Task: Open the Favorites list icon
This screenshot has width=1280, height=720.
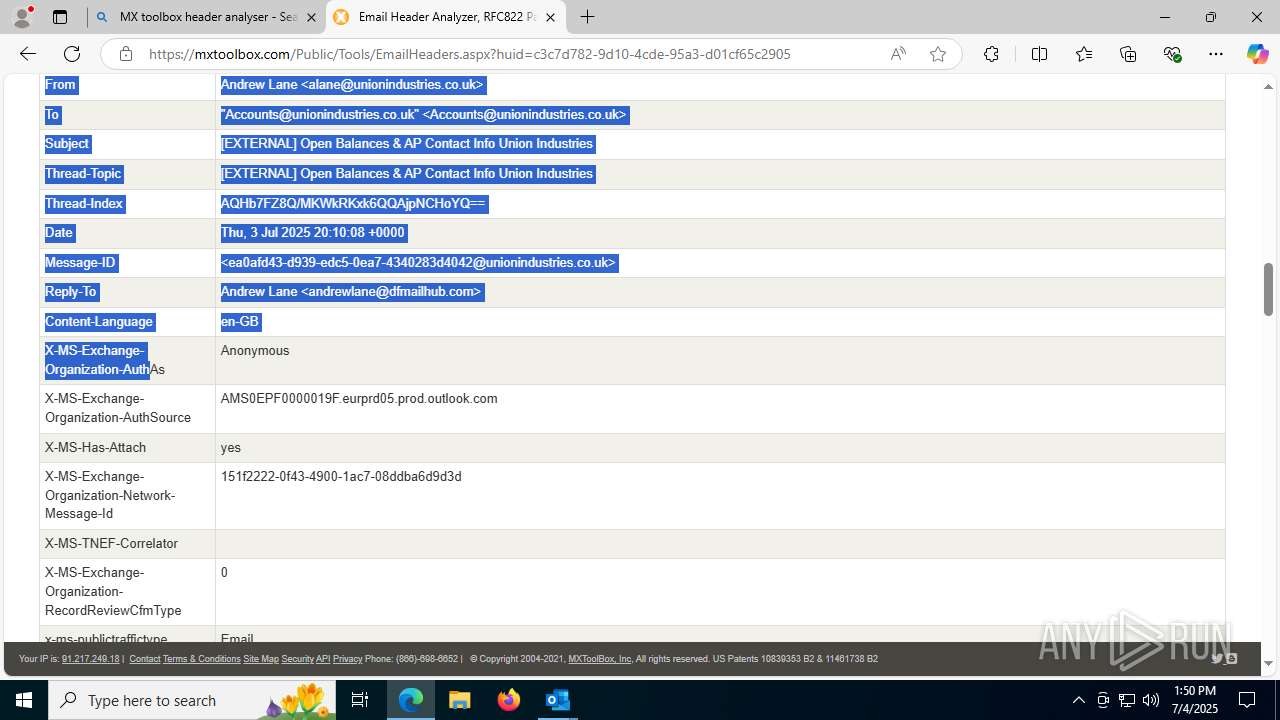Action: (1084, 54)
